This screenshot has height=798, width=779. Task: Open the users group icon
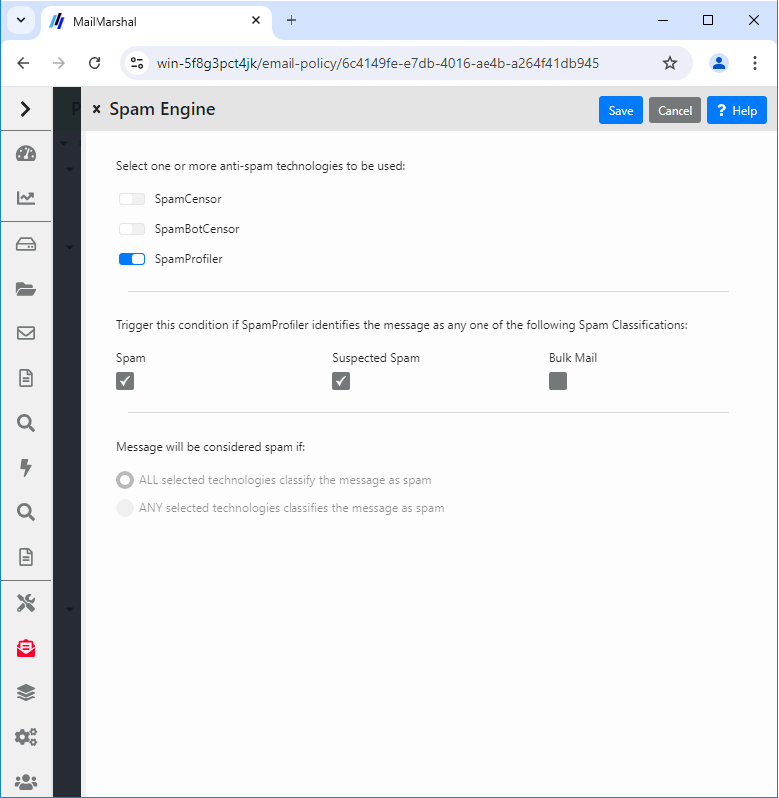[x=26, y=782]
